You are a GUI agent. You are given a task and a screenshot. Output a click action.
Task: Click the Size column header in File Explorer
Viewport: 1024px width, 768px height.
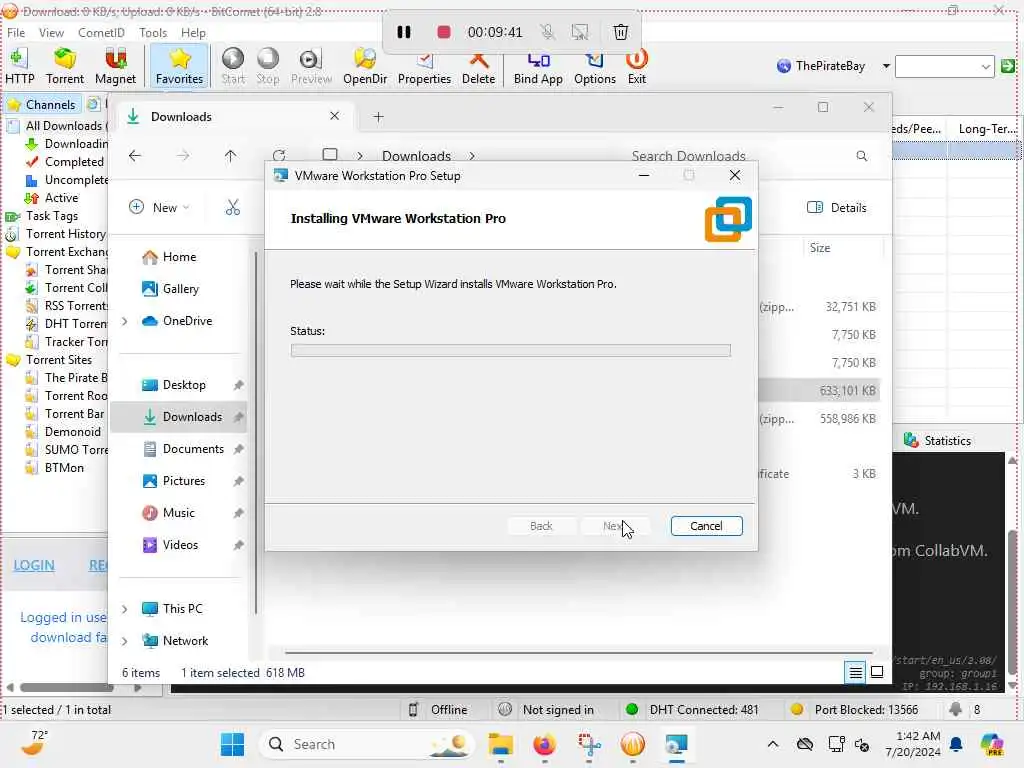click(820, 248)
